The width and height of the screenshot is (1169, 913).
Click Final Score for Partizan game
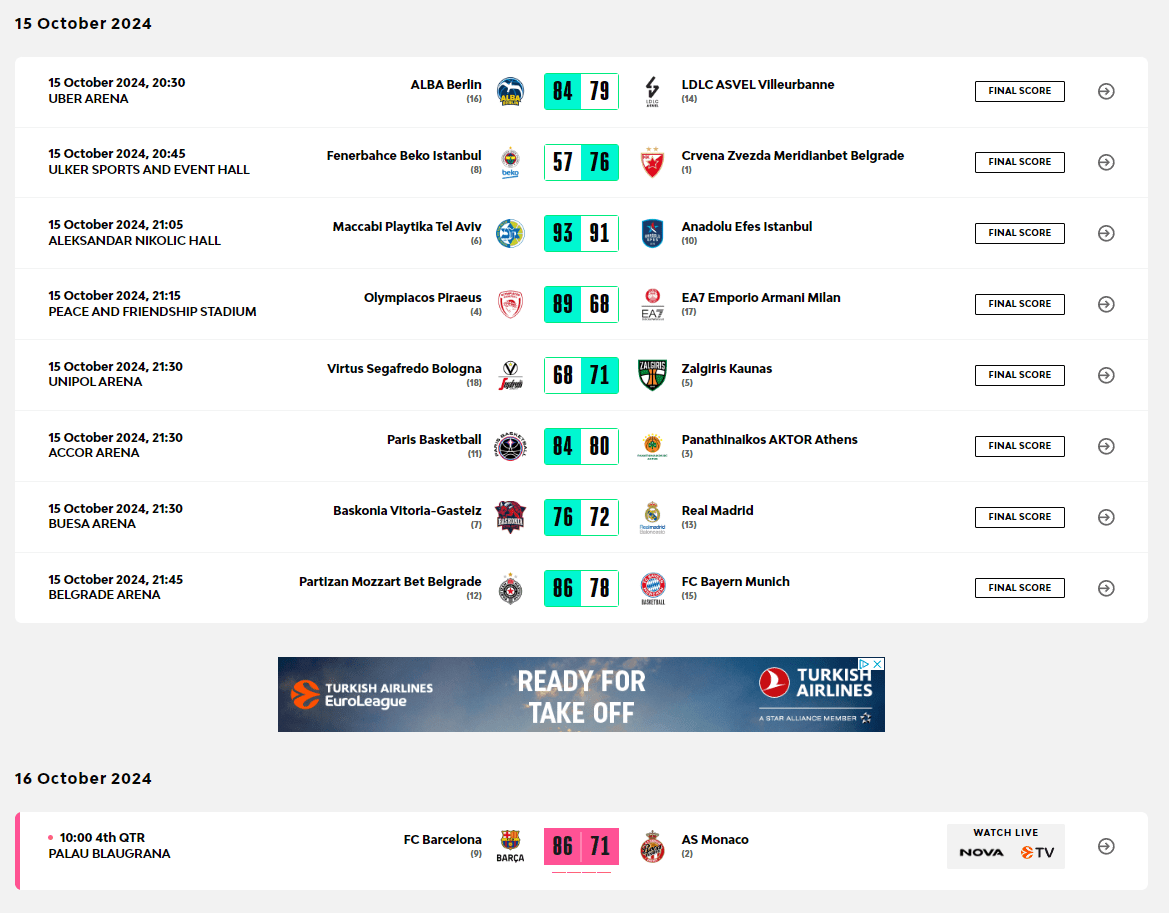coord(1019,588)
